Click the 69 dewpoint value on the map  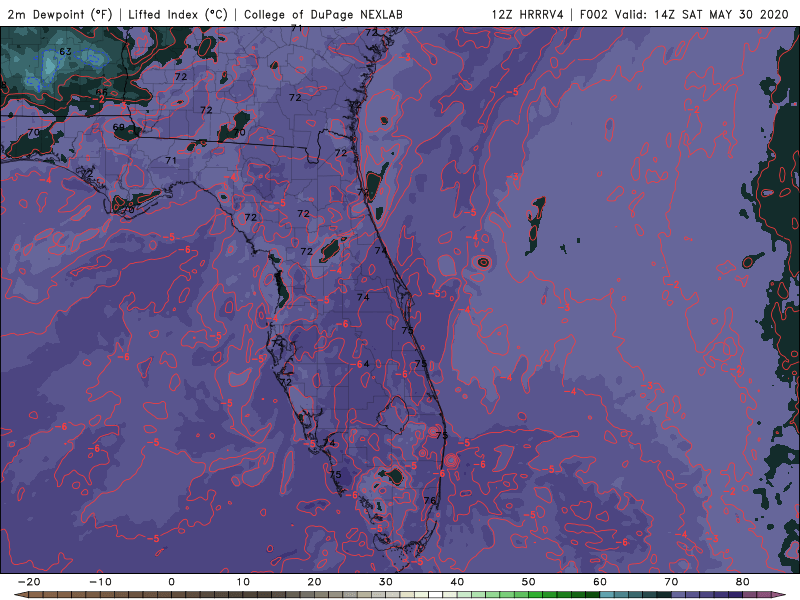pyautogui.click(x=118, y=127)
